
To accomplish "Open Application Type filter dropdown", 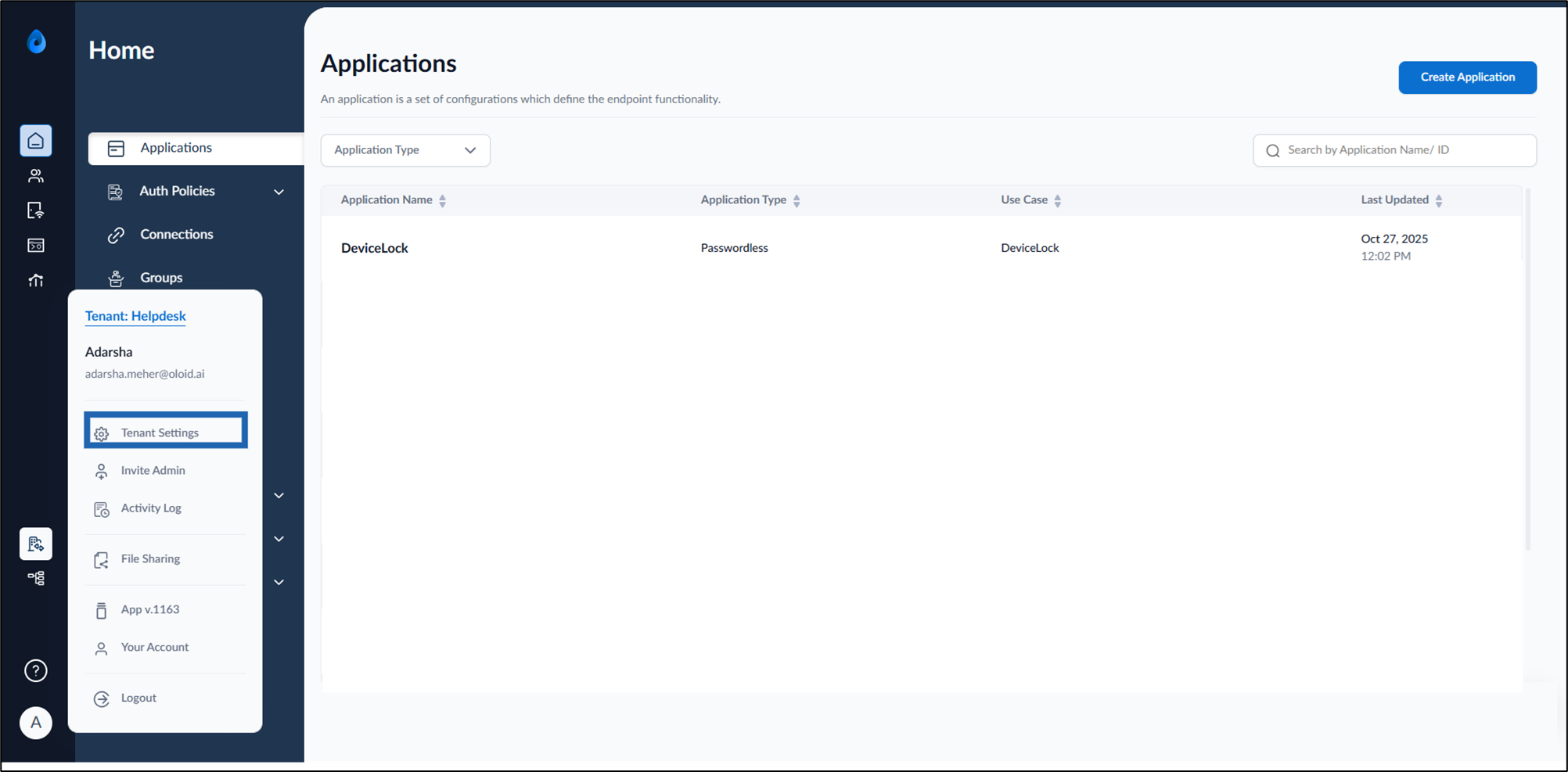I will pos(405,150).
